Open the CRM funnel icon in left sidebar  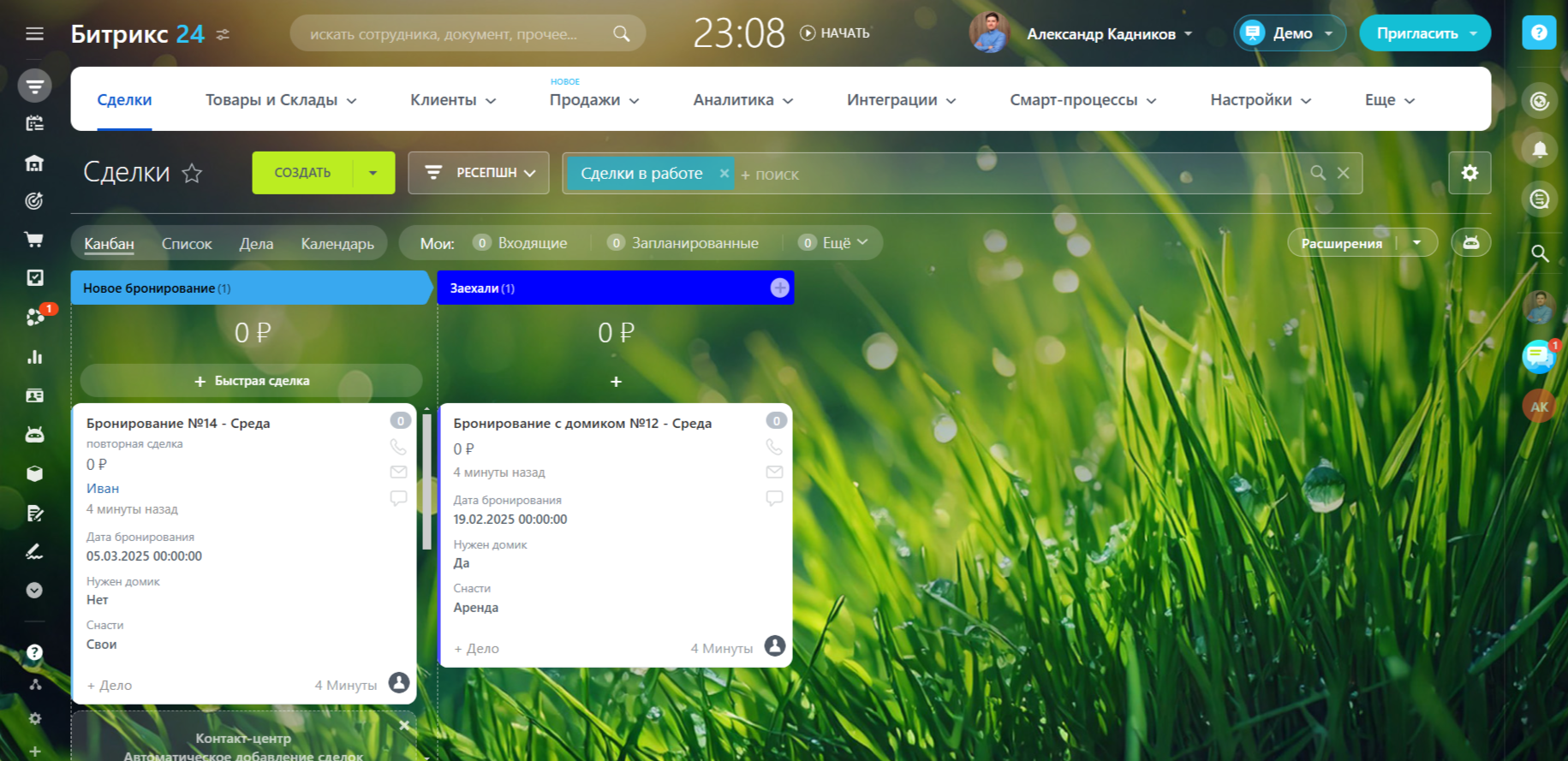click(x=34, y=86)
